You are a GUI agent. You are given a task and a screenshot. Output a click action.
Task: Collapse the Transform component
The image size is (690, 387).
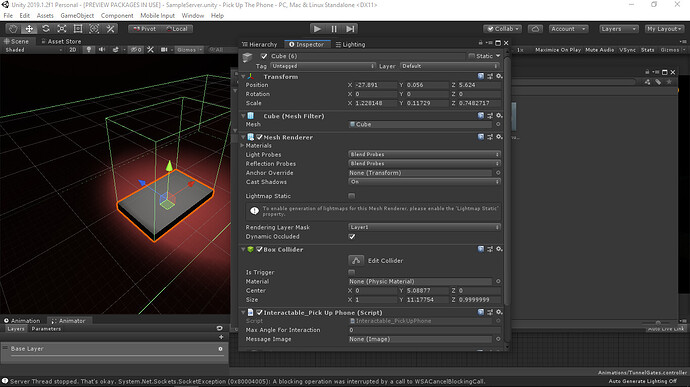click(x=243, y=77)
